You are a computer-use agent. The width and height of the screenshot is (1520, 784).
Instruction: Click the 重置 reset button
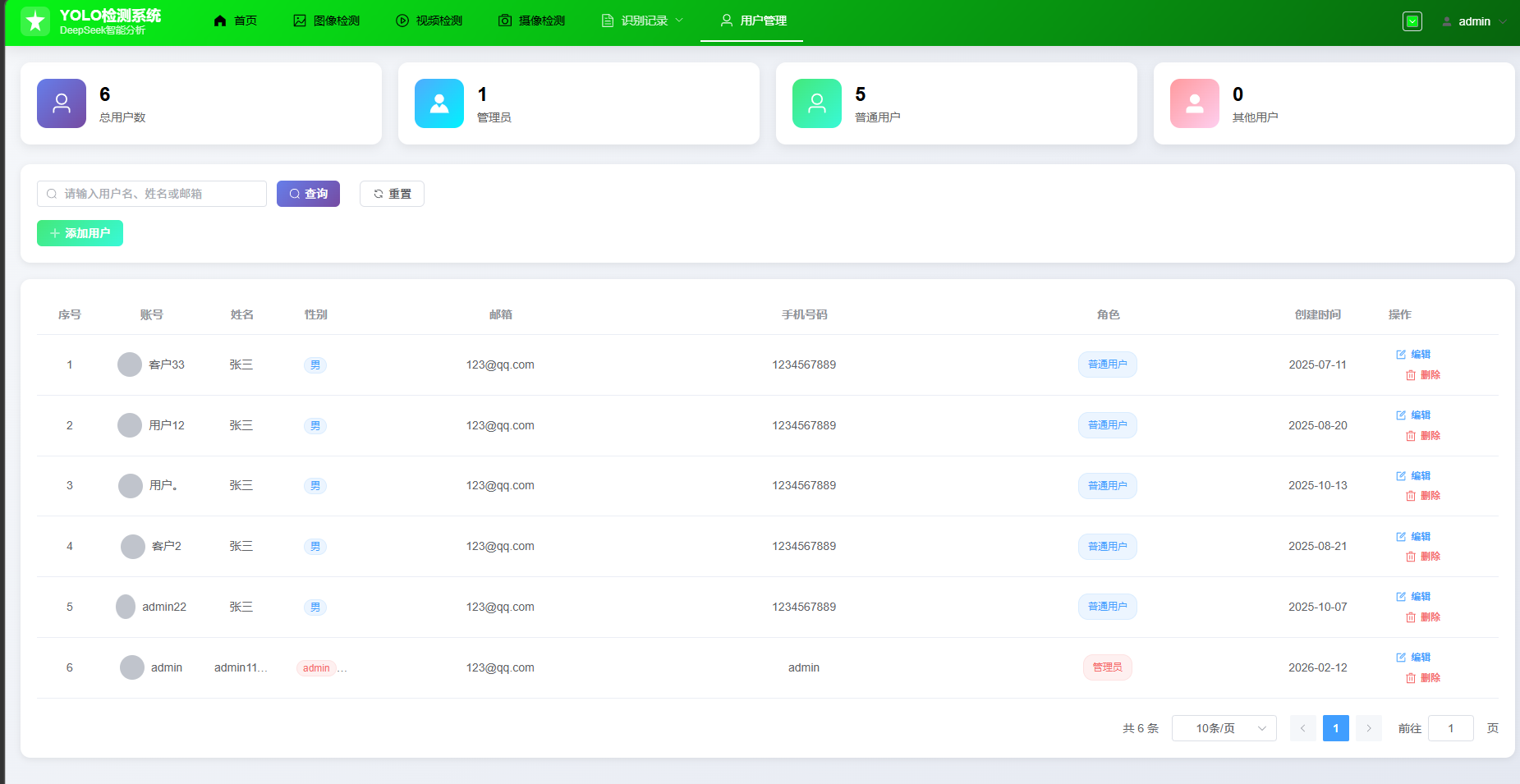[x=392, y=194]
